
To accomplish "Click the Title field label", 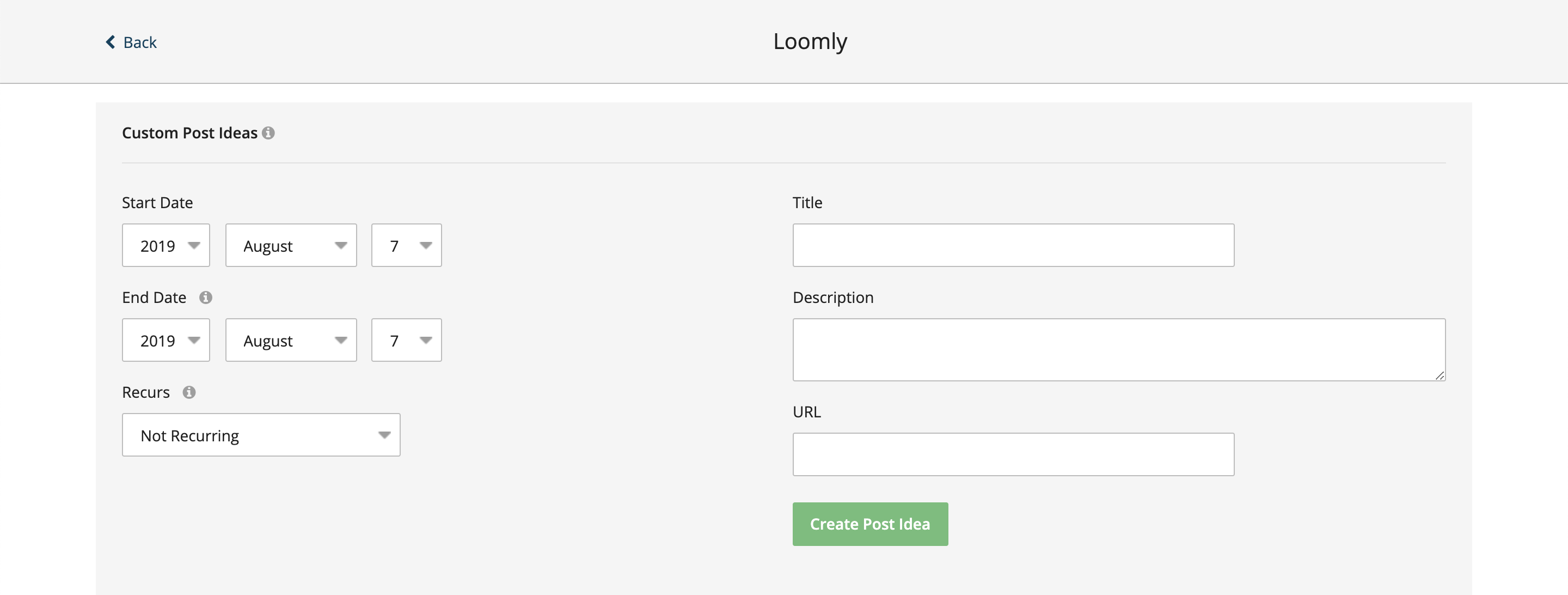I will [x=807, y=202].
